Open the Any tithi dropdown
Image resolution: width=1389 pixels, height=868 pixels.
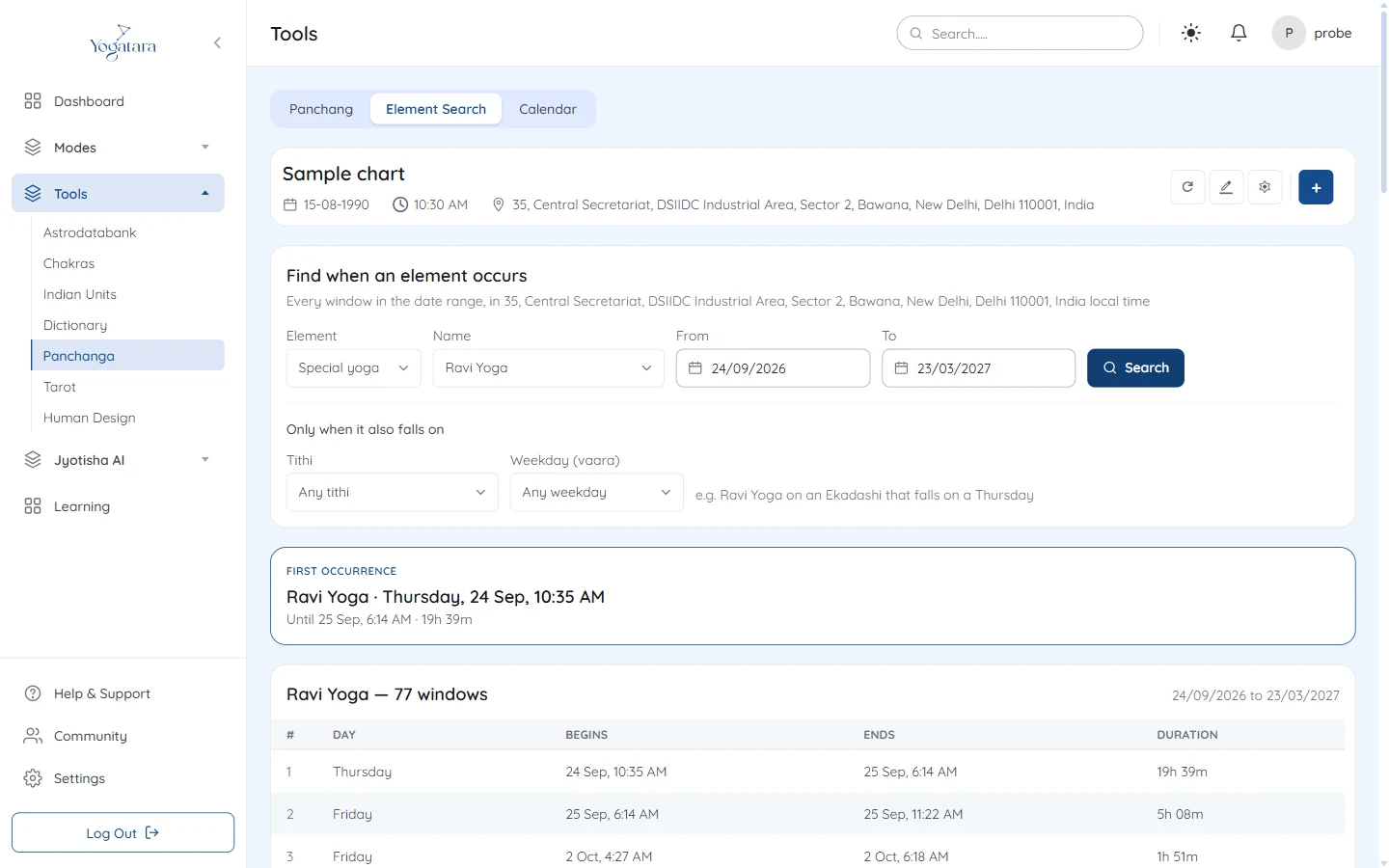click(393, 492)
